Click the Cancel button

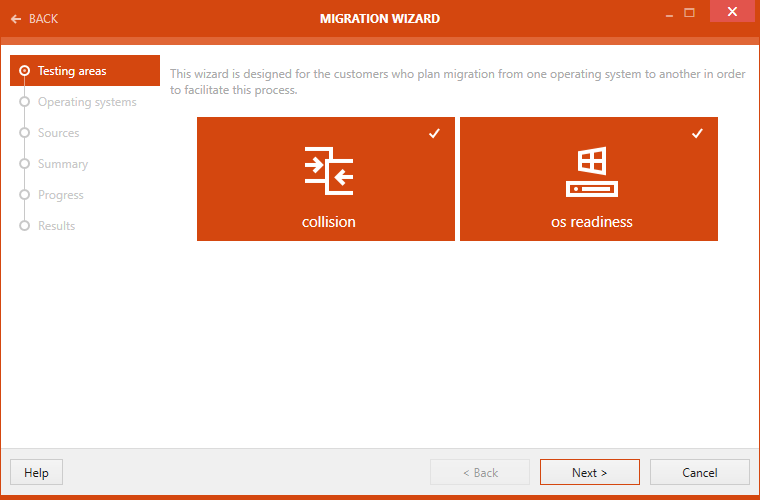click(699, 473)
